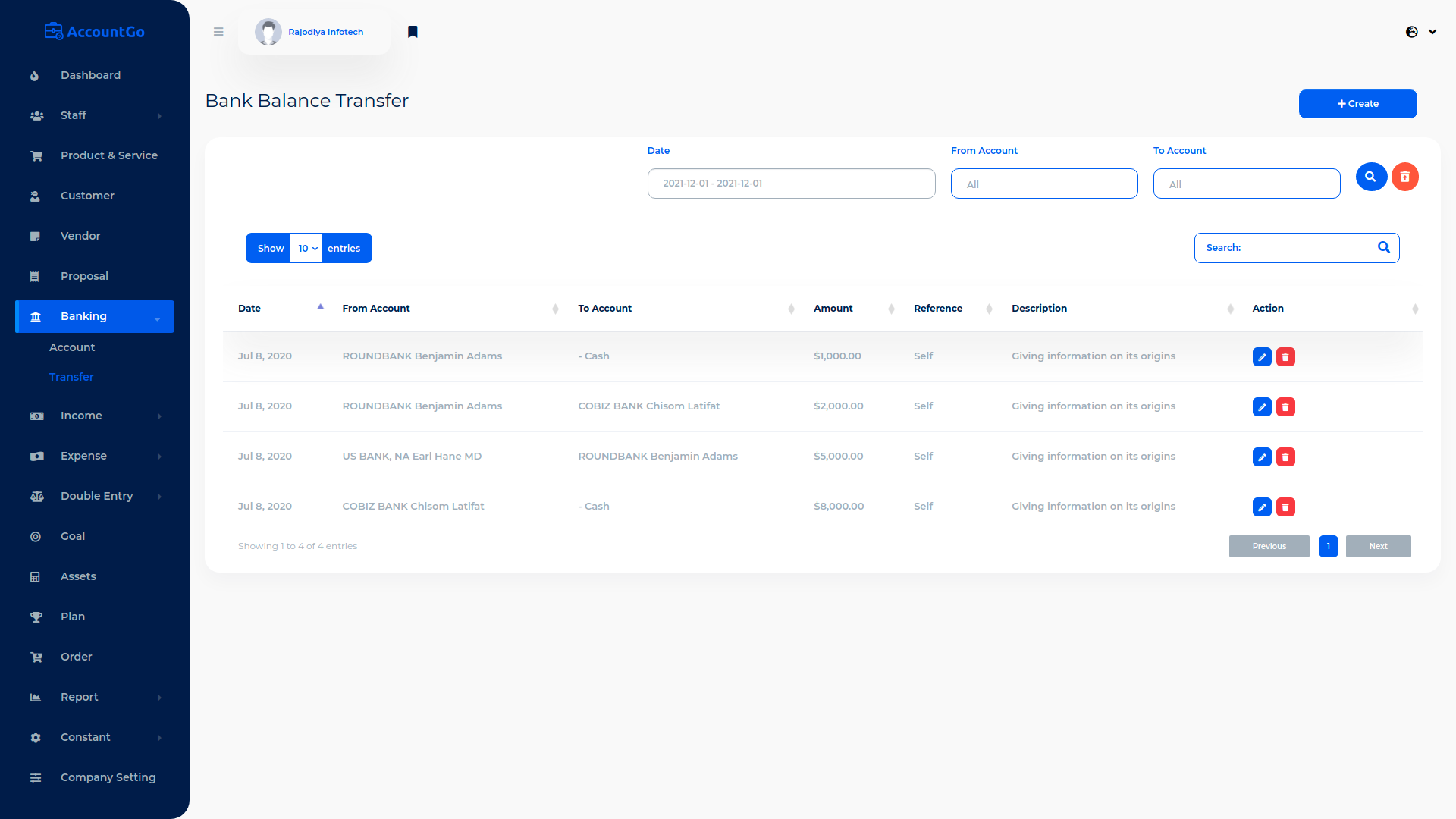
Task: Click the AccountGo logo
Action: pos(95,31)
